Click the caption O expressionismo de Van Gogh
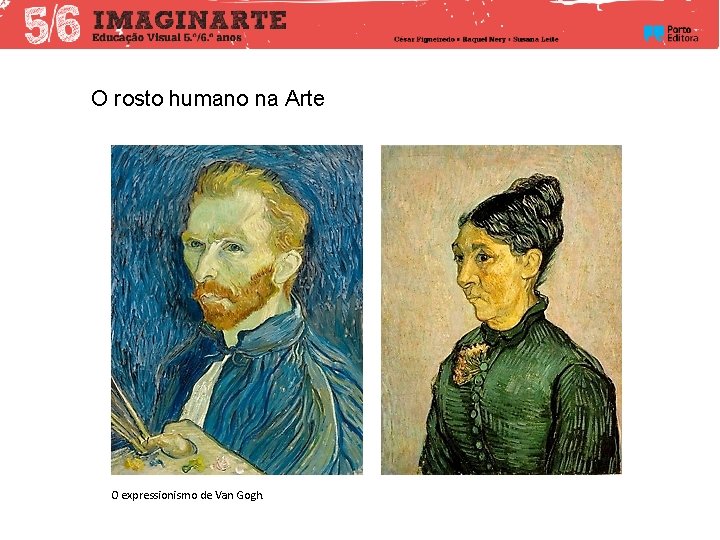This screenshot has width=720, height=540. 187,495
